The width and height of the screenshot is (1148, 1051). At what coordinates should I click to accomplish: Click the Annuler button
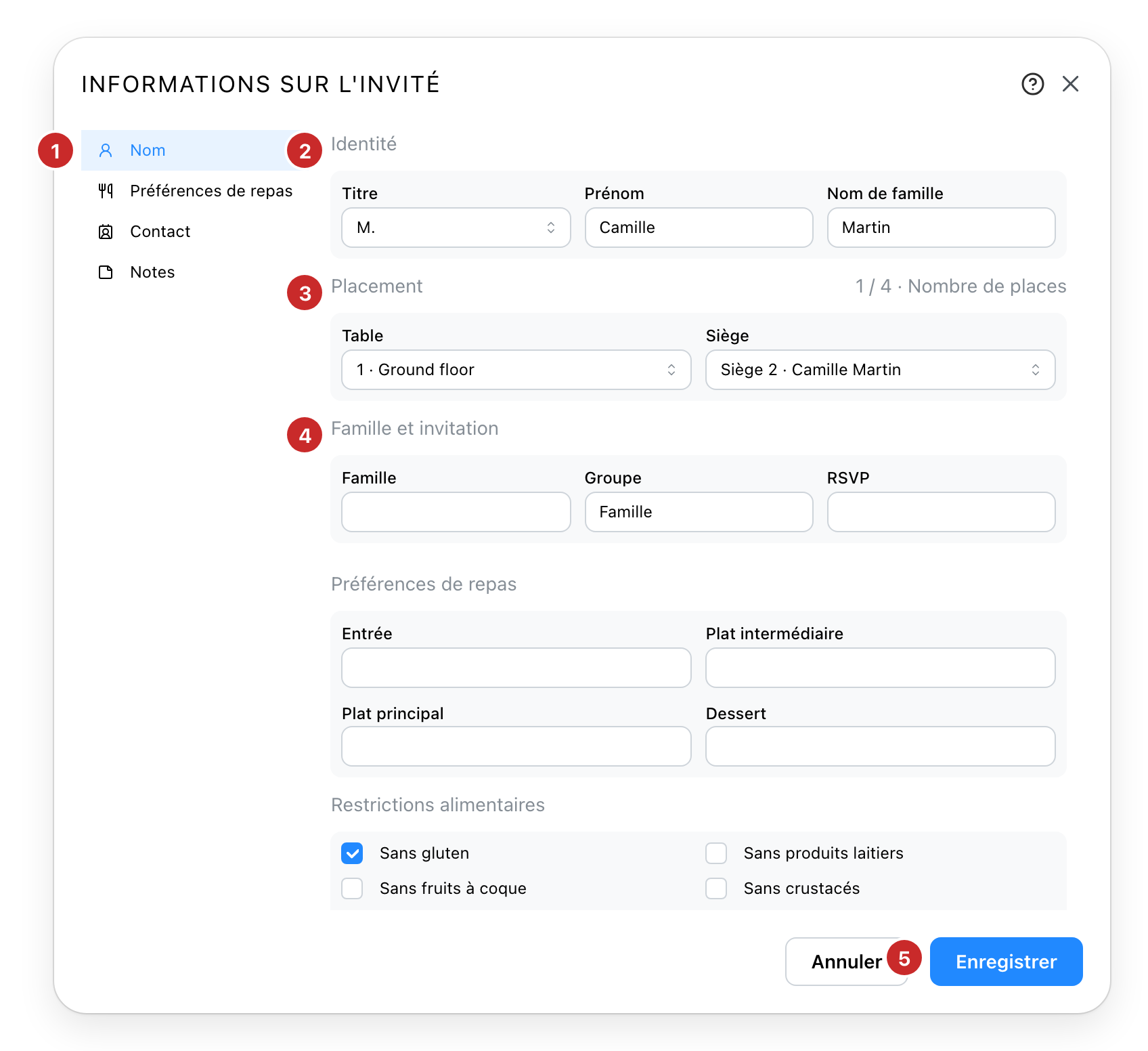click(x=846, y=962)
